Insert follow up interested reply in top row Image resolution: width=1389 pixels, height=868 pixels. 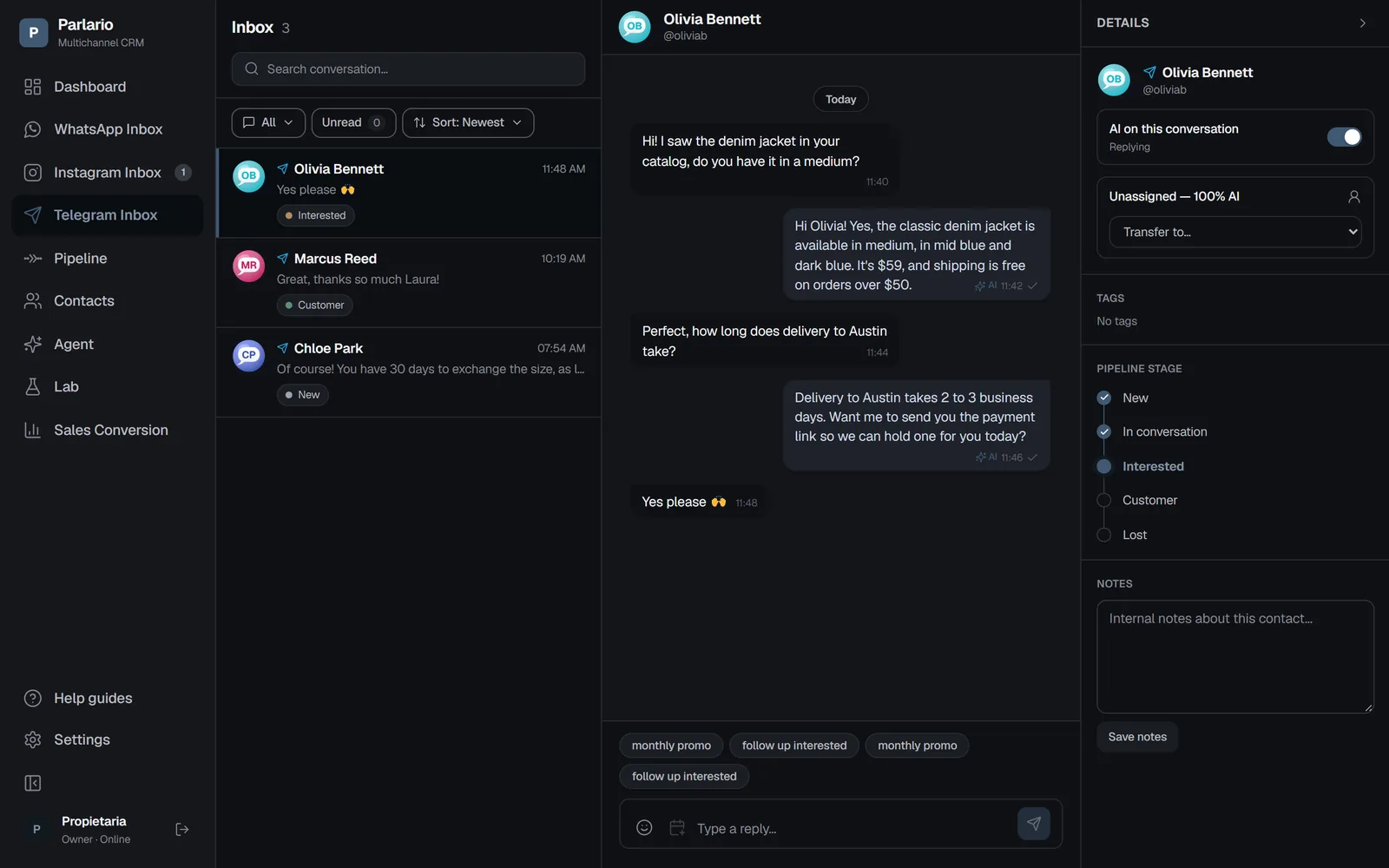[x=794, y=746]
